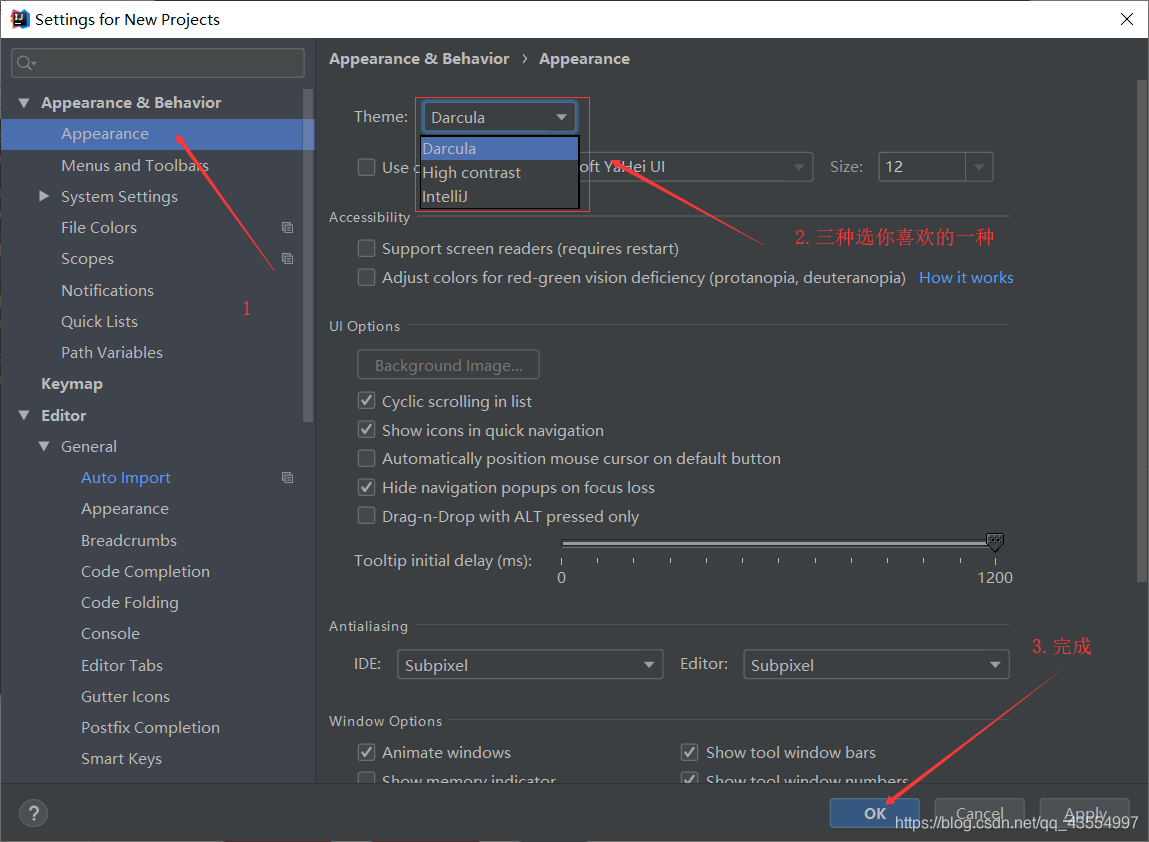1149x842 pixels.
Task: Open Auto Import settings
Action: (125, 478)
